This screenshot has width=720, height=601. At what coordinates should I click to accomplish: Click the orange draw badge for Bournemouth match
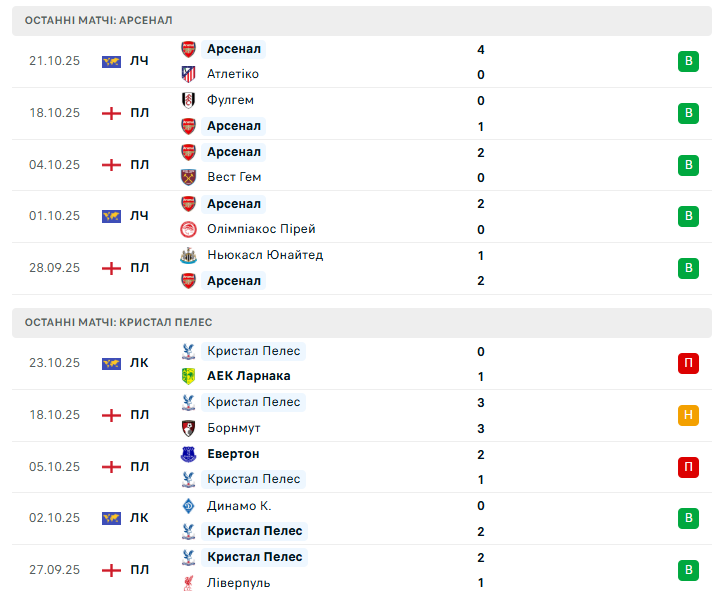pyautogui.click(x=688, y=415)
